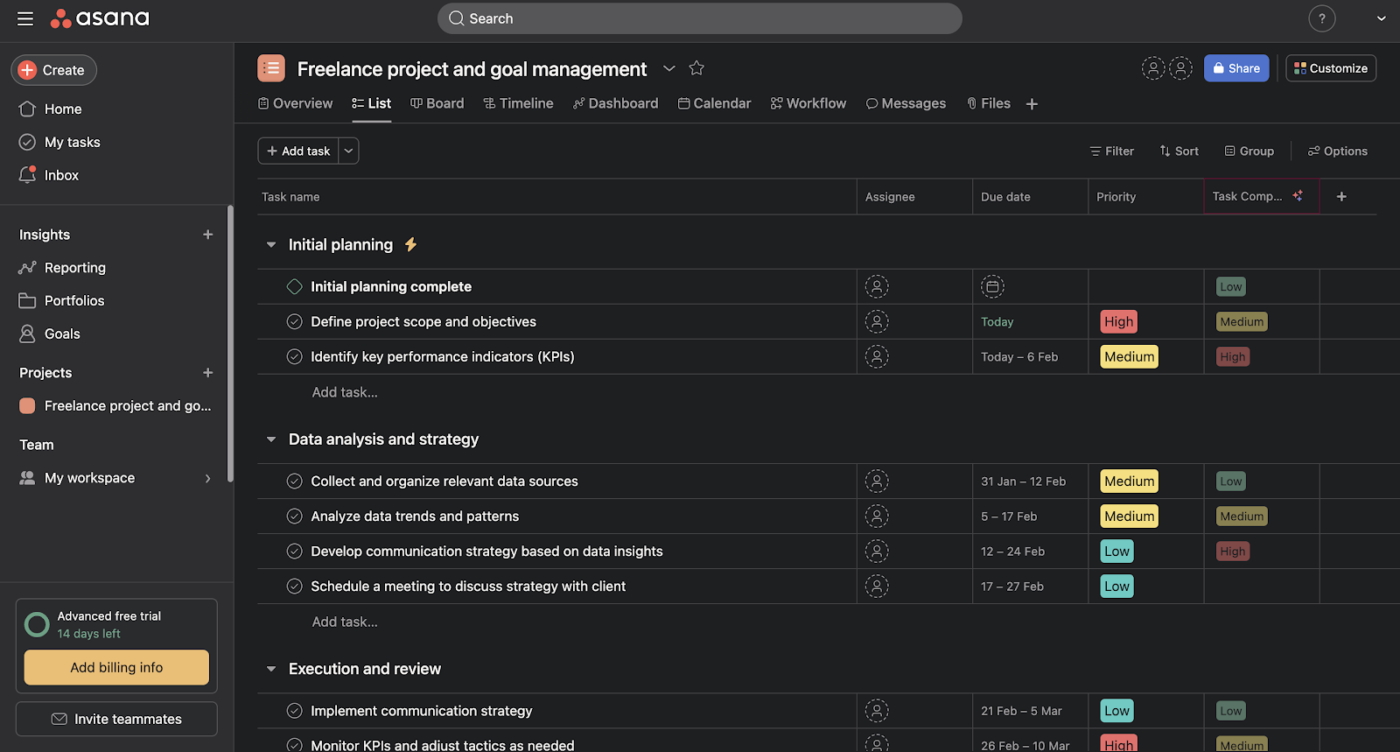Switch to the Calendar tab
The width and height of the screenshot is (1400, 752).
coord(714,103)
